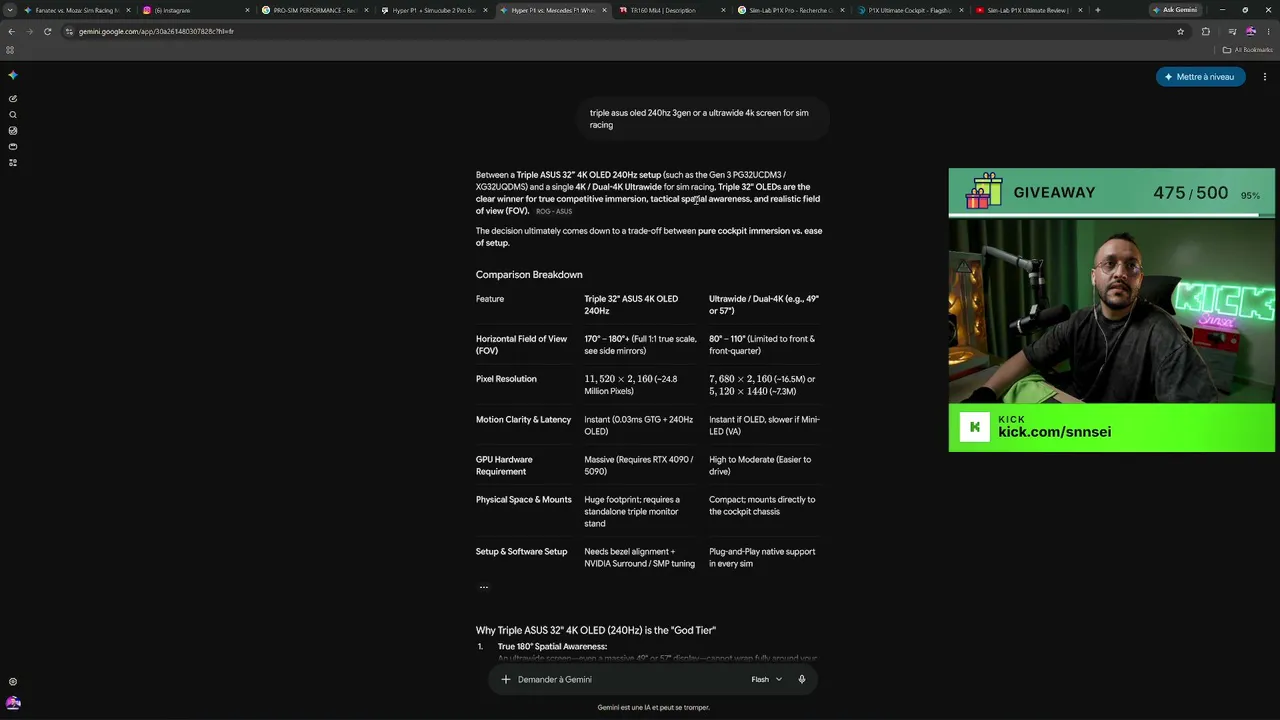Open chat search from the Gemini sidebar
This screenshot has height=720, width=1280.
click(13, 115)
